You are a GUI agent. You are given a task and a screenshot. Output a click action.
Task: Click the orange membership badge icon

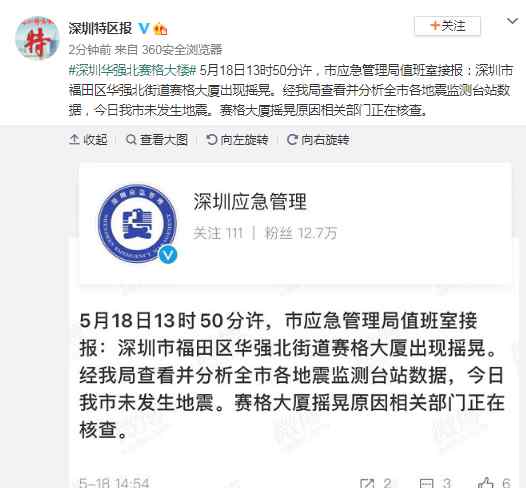[x=160, y=29]
